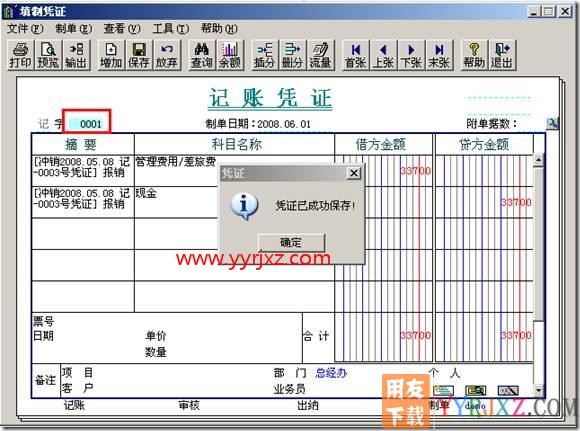Click the 总经办 department value
Viewport: 580px width, 431px height.
tap(331, 373)
